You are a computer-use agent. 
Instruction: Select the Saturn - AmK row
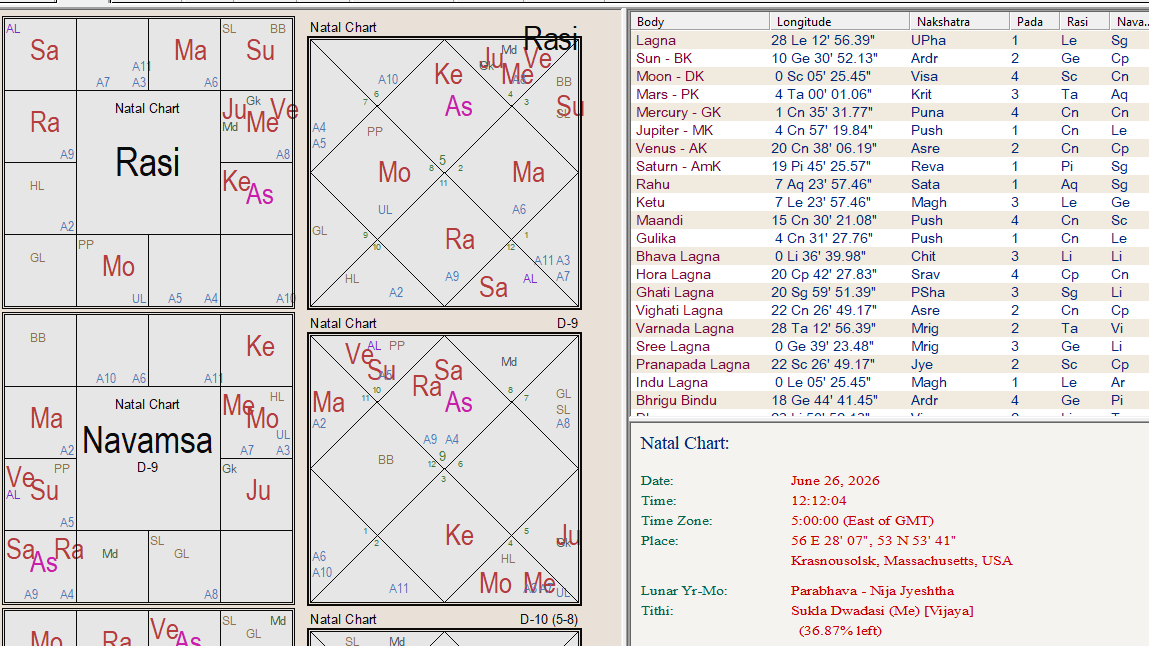[x=890, y=166]
